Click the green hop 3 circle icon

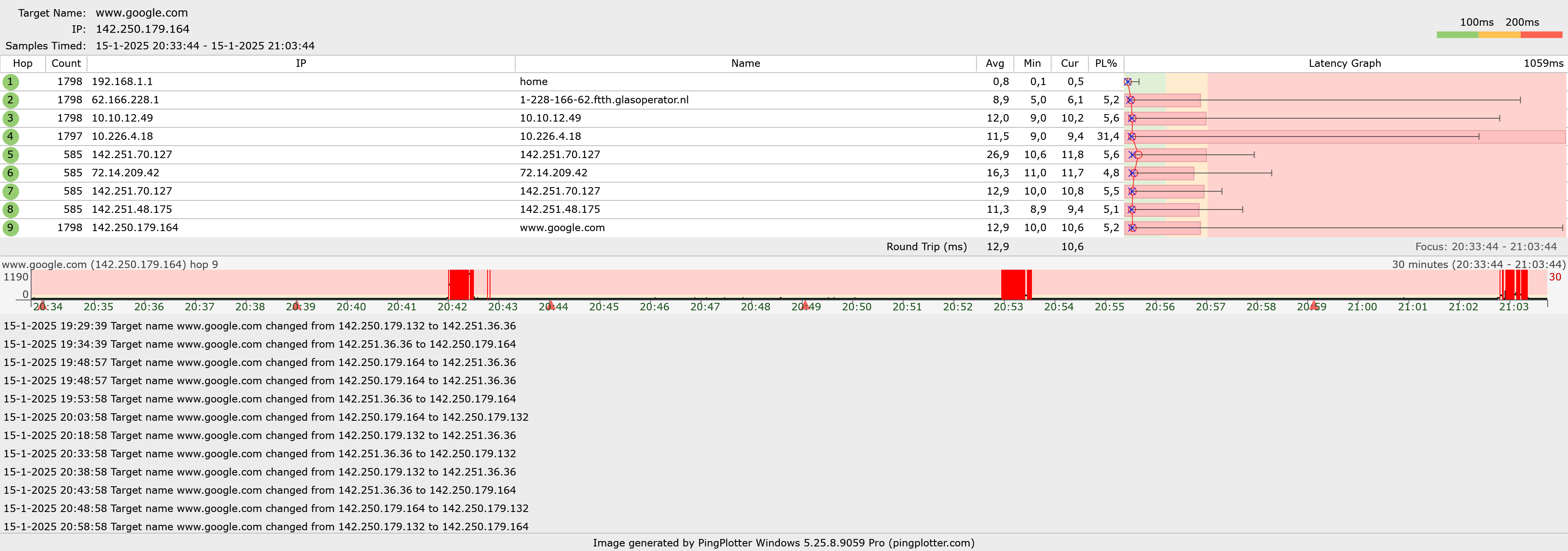(10, 118)
